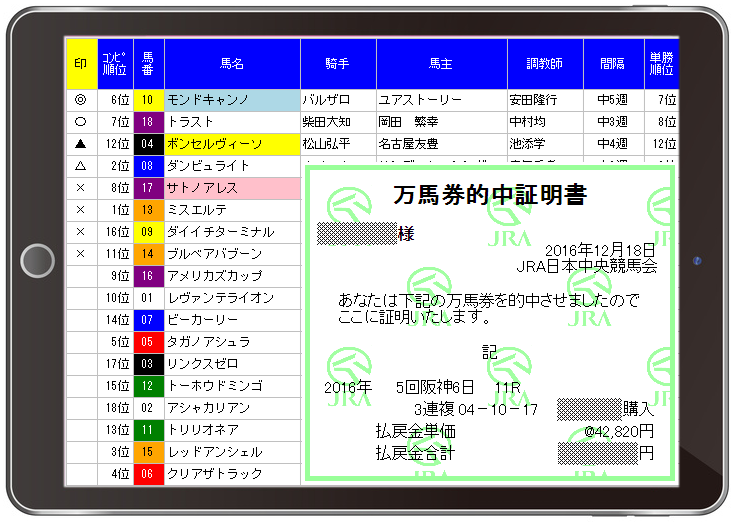This screenshot has height=522, width=736.
Task: Click certificate date 2016年12月18日
Action: coord(600,251)
